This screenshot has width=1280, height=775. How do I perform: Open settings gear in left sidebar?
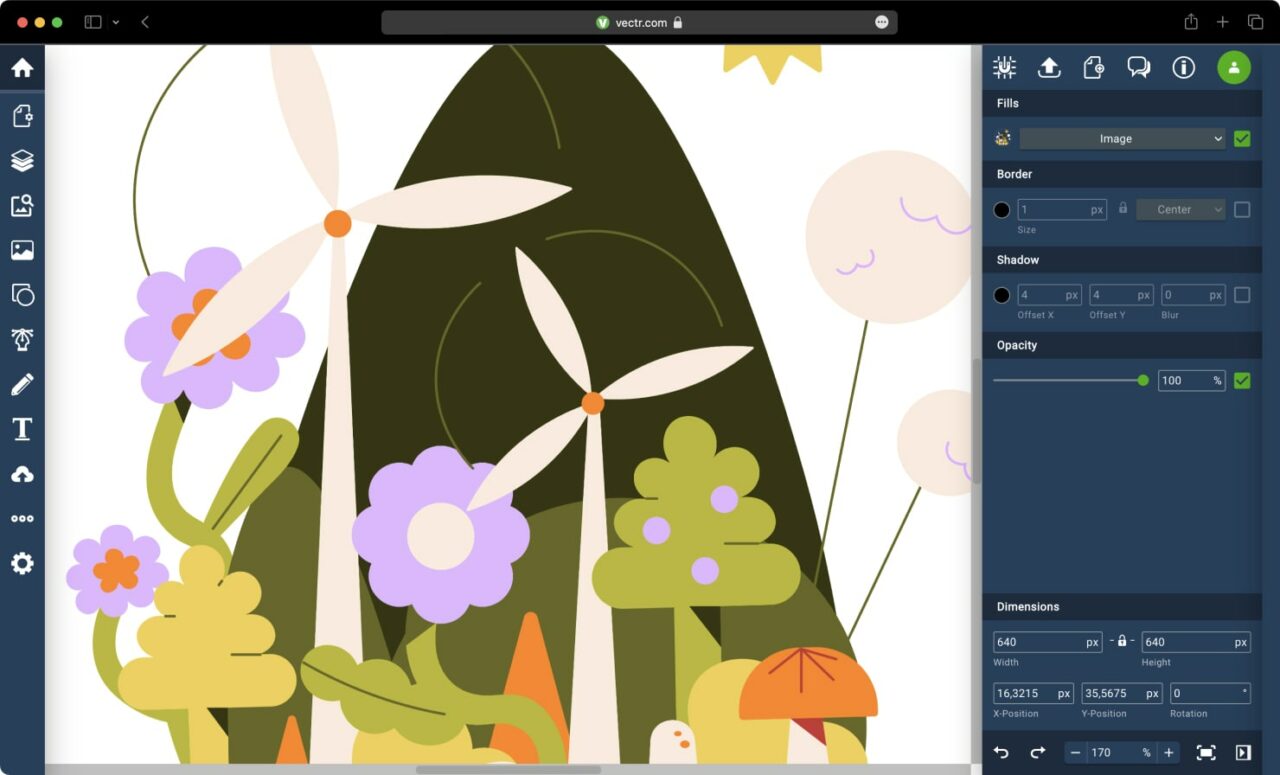tap(22, 563)
